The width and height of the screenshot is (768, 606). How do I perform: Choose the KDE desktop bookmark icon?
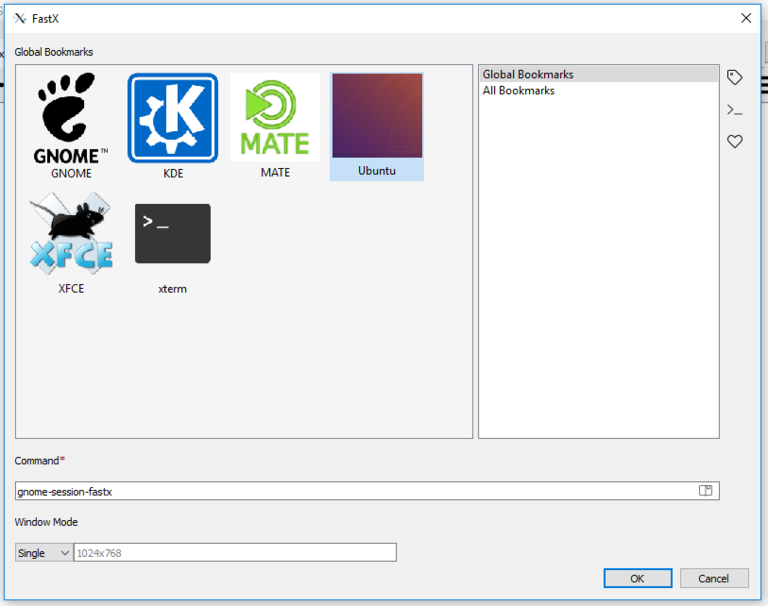173,118
